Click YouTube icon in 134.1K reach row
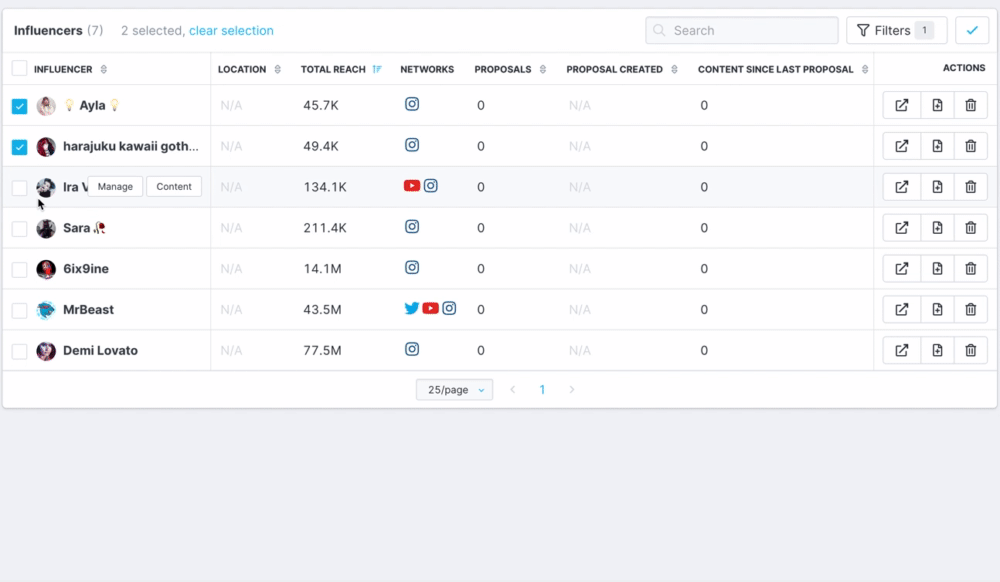This screenshot has height=582, width=1000. (411, 186)
